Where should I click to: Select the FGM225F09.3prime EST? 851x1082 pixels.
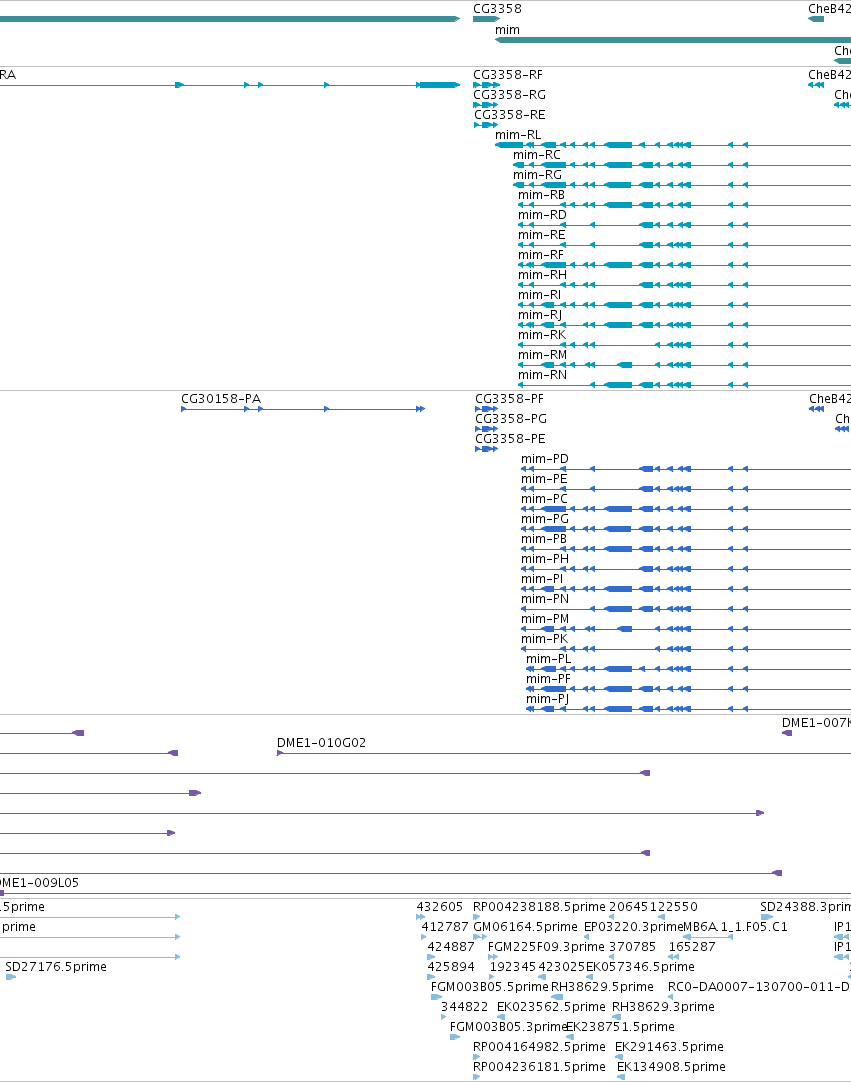pos(546,947)
